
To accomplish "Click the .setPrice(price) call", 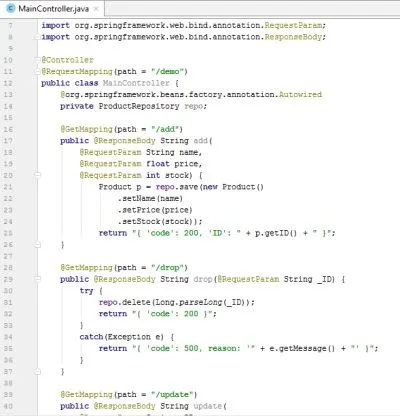I will (x=155, y=210).
